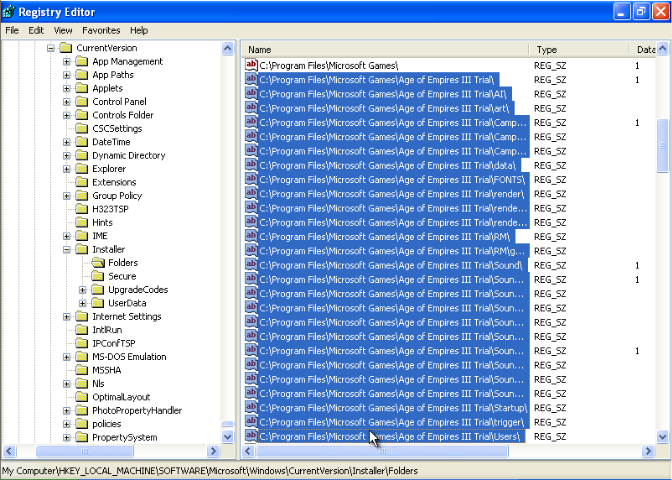The image size is (672, 480).
Task: Click the string icon for Trial\AI\ value
Action: click(251, 93)
